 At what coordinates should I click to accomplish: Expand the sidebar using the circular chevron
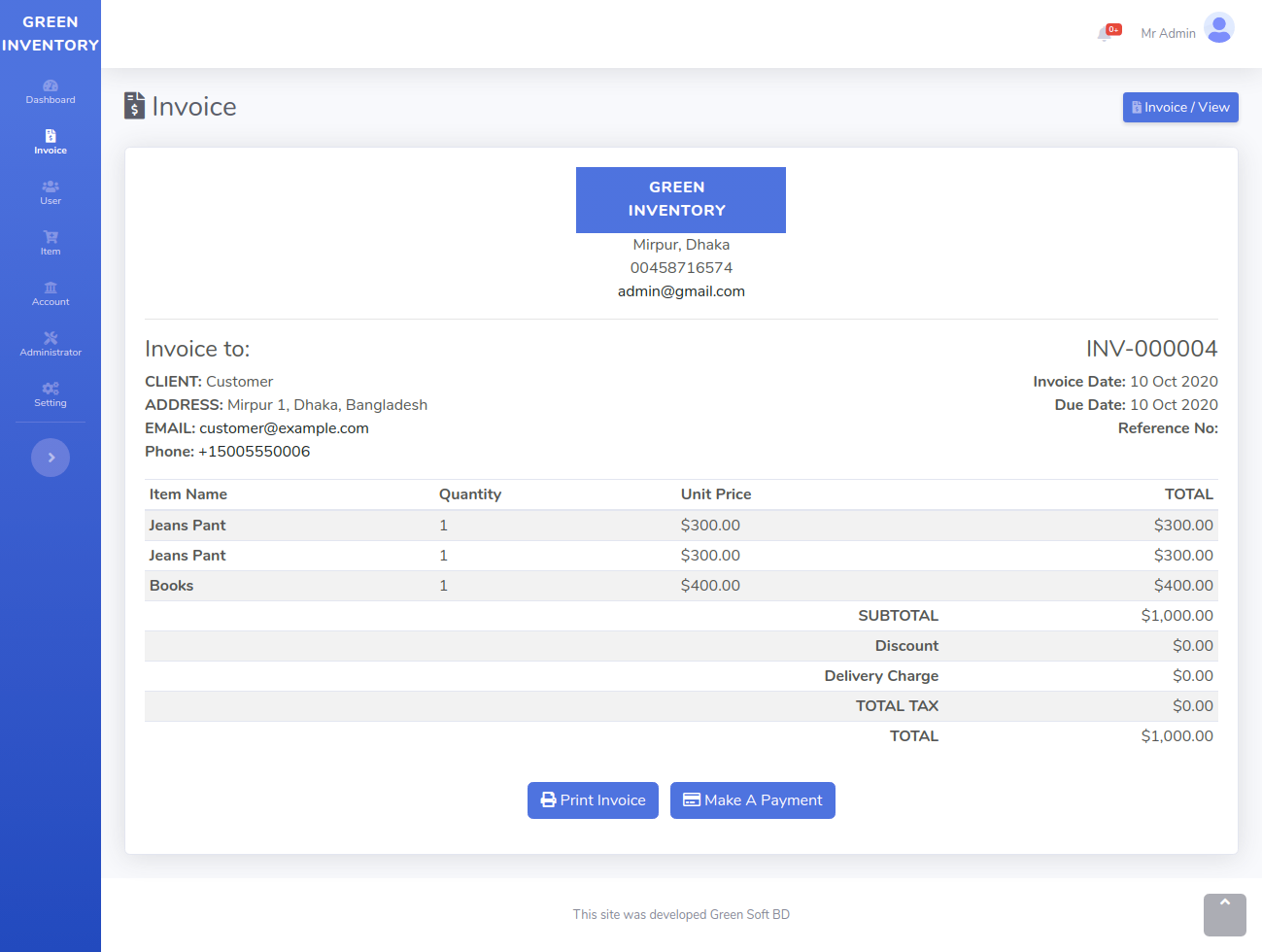[51, 457]
